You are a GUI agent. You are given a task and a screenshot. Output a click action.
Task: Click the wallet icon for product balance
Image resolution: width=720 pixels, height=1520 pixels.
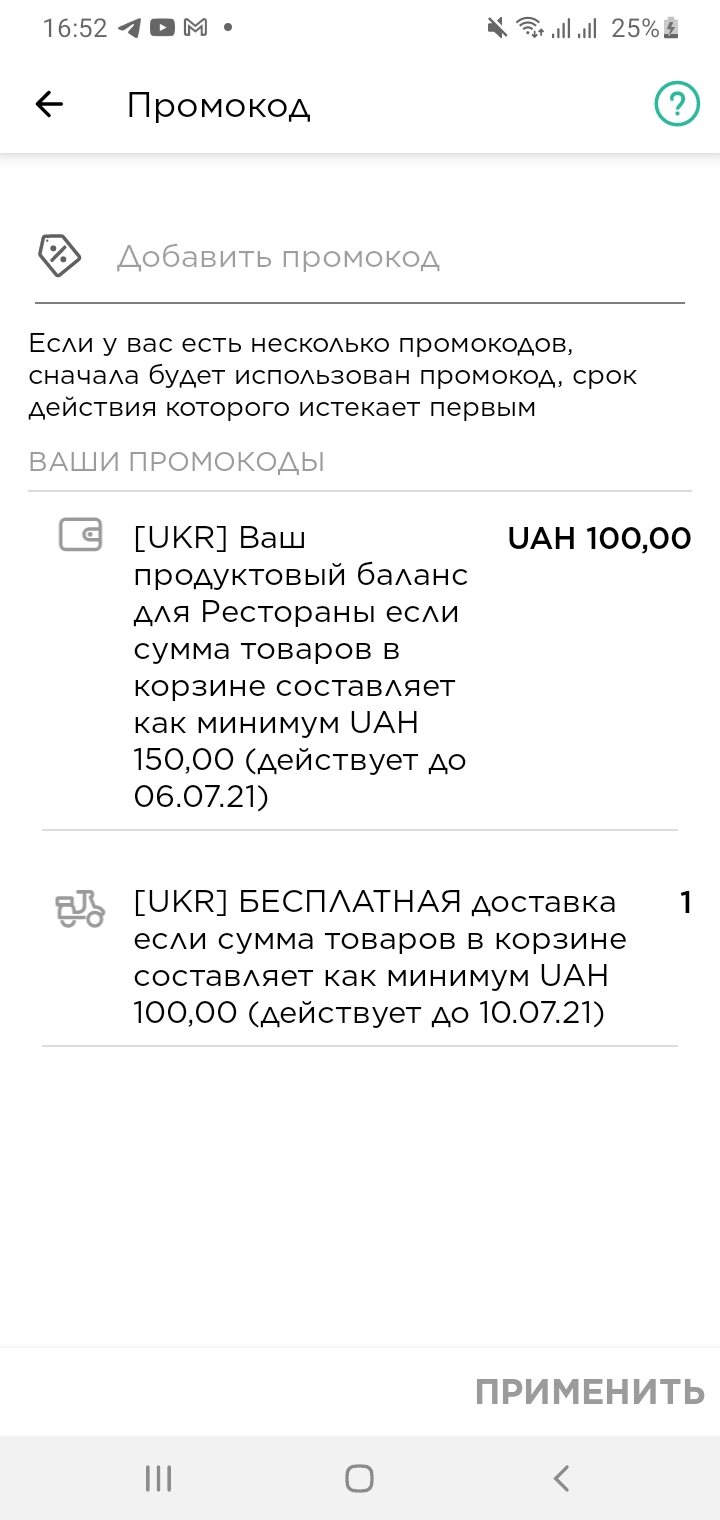80,535
